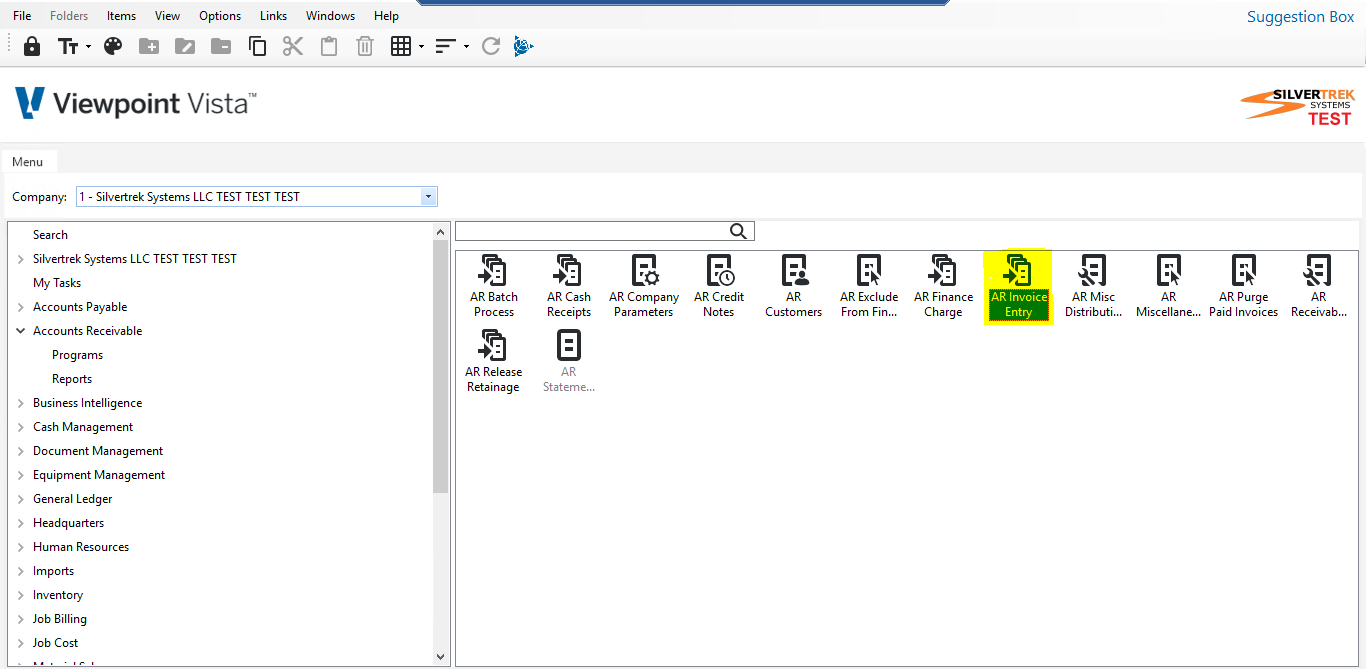Click the sort lines toolbar icon
Viewport: 1366px width, 669px height.
pyautogui.click(x=446, y=46)
